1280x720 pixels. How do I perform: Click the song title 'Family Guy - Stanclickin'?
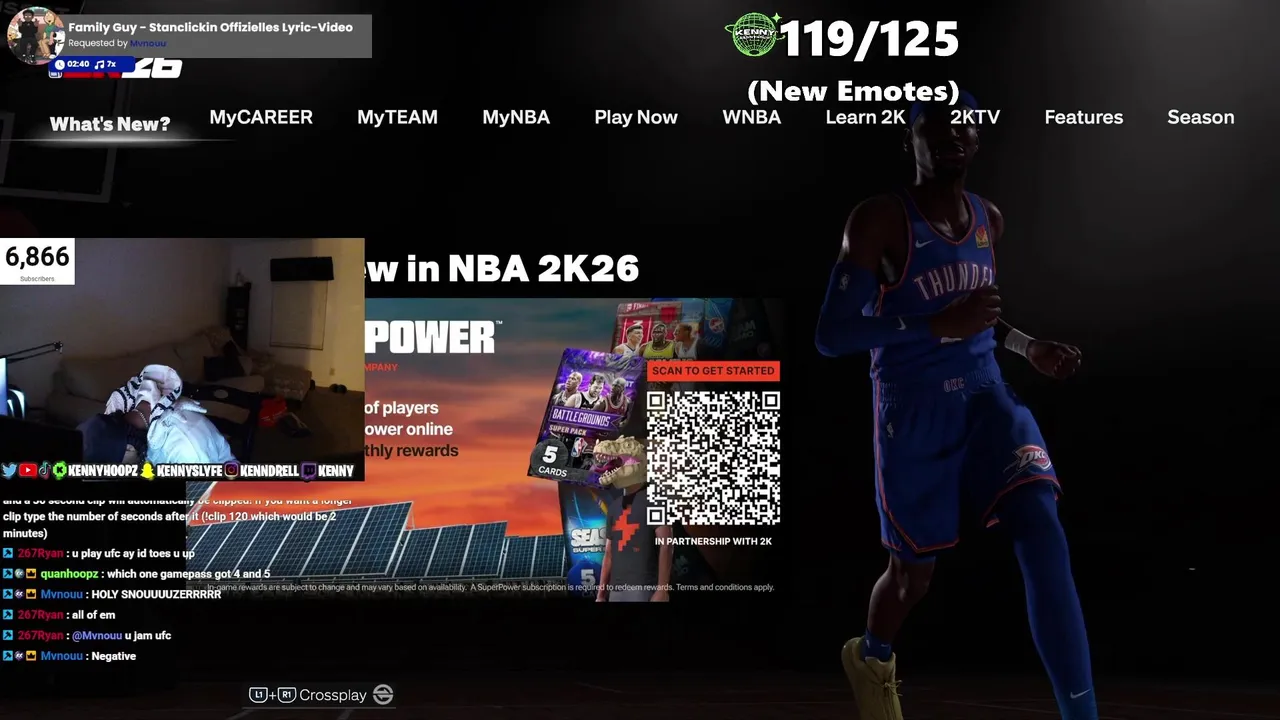[210, 27]
